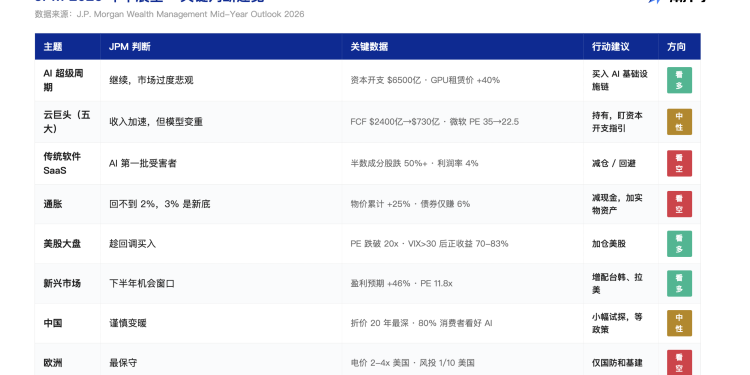Click the 电价 2–4x 美国 data cell
This screenshot has height=375, width=750.
463,360
